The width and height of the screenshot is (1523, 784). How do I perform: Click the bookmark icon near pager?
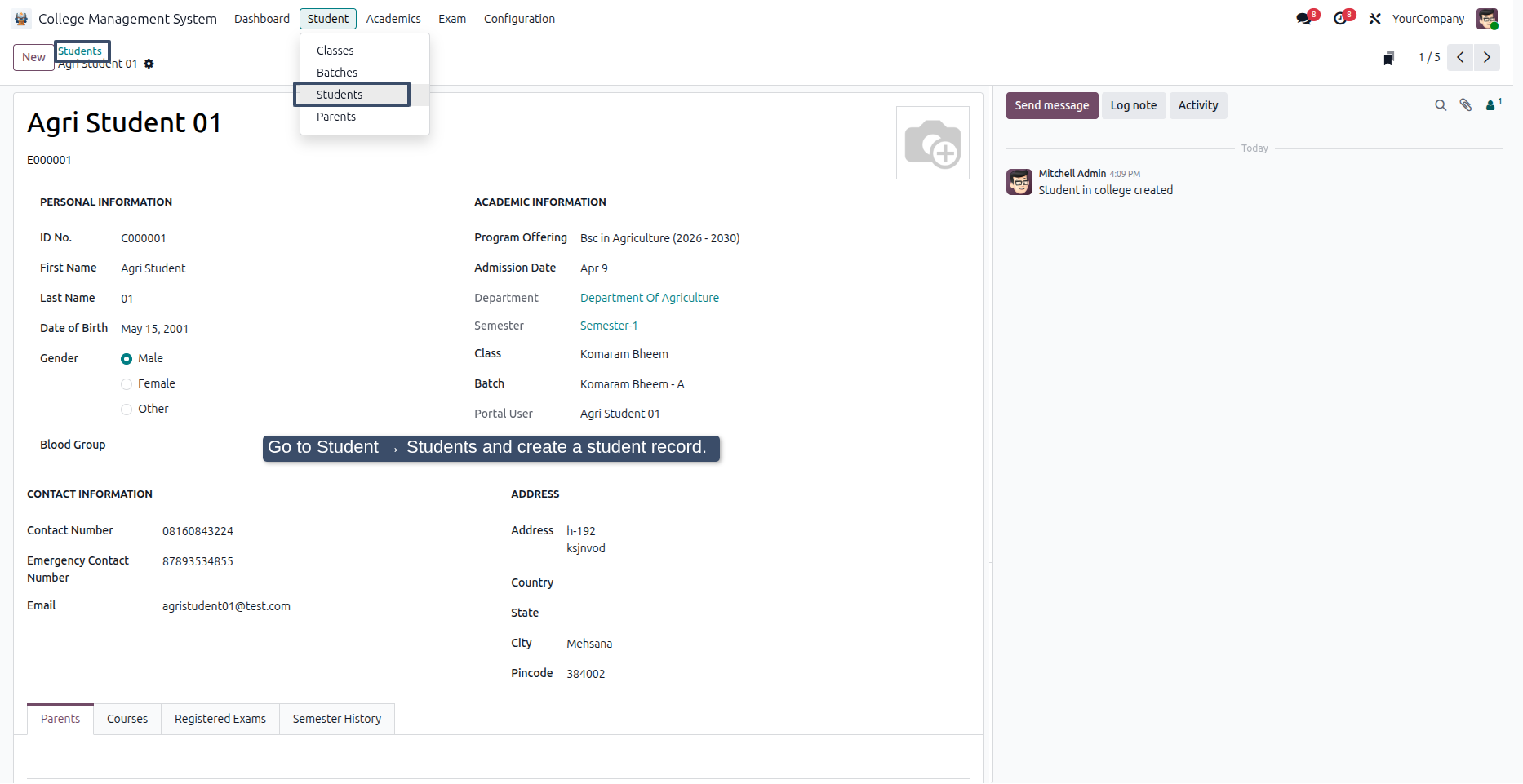coord(1388,58)
